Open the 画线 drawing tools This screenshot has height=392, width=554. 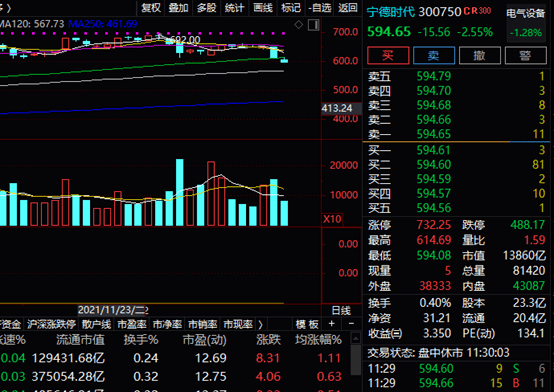263,8
